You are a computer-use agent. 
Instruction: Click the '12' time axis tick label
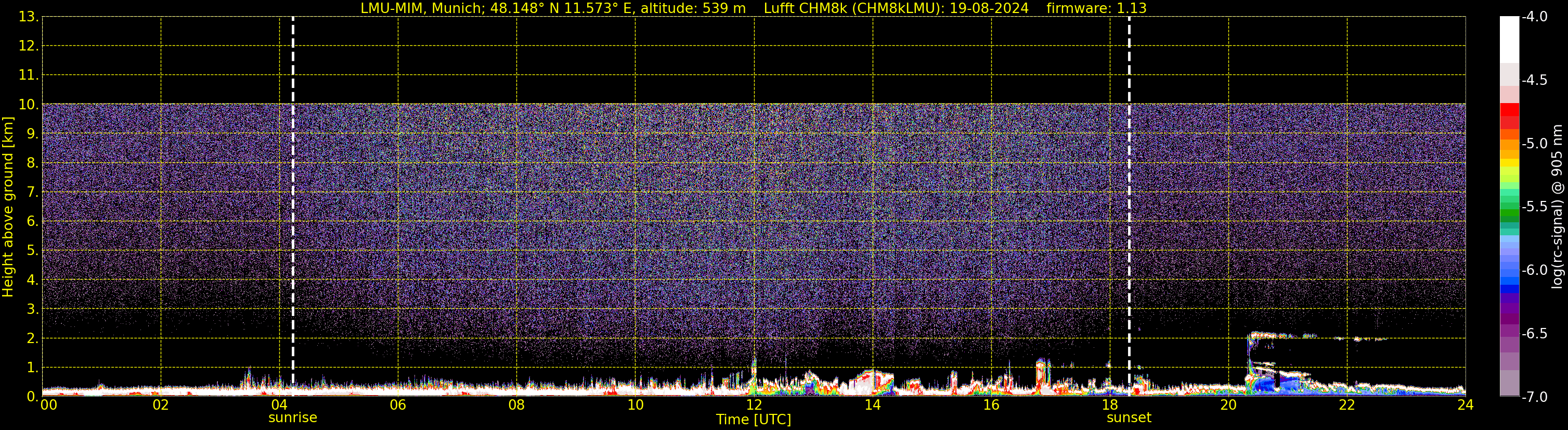[x=754, y=405]
